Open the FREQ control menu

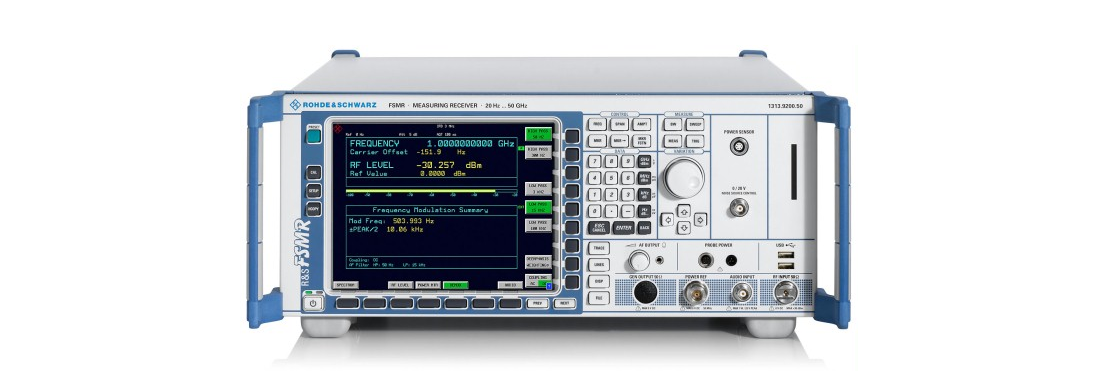pyautogui.click(x=597, y=124)
